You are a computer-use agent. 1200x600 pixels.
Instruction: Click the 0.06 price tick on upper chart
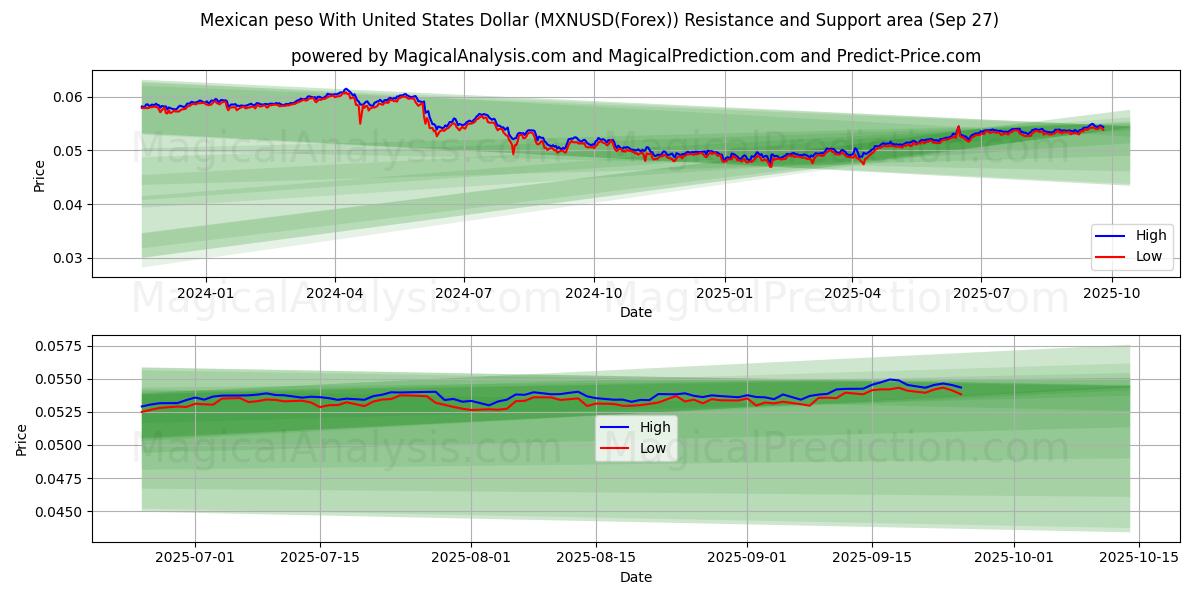tap(67, 97)
